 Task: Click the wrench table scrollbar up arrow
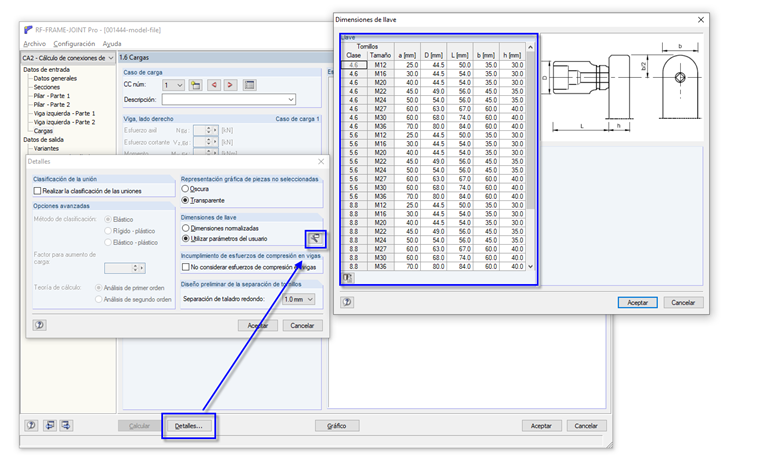(530, 47)
